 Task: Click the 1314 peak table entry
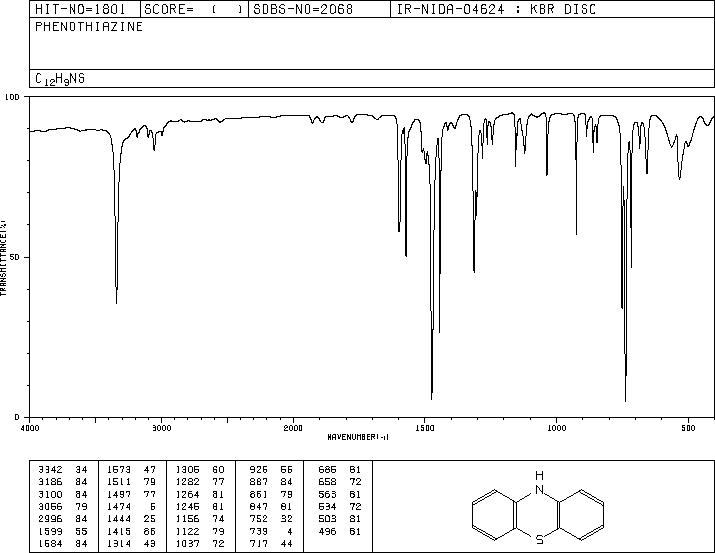pyautogui.click(x=131, y=543)
